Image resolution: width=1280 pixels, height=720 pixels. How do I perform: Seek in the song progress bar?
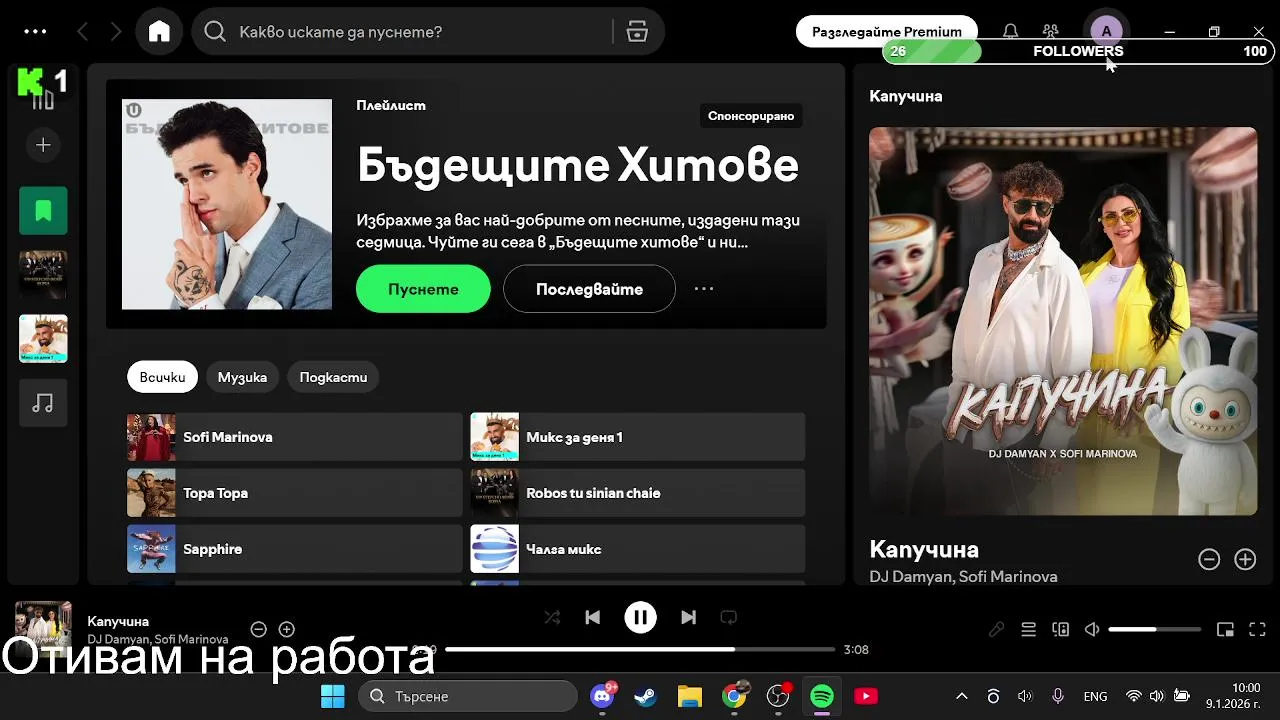pos(640,649)
